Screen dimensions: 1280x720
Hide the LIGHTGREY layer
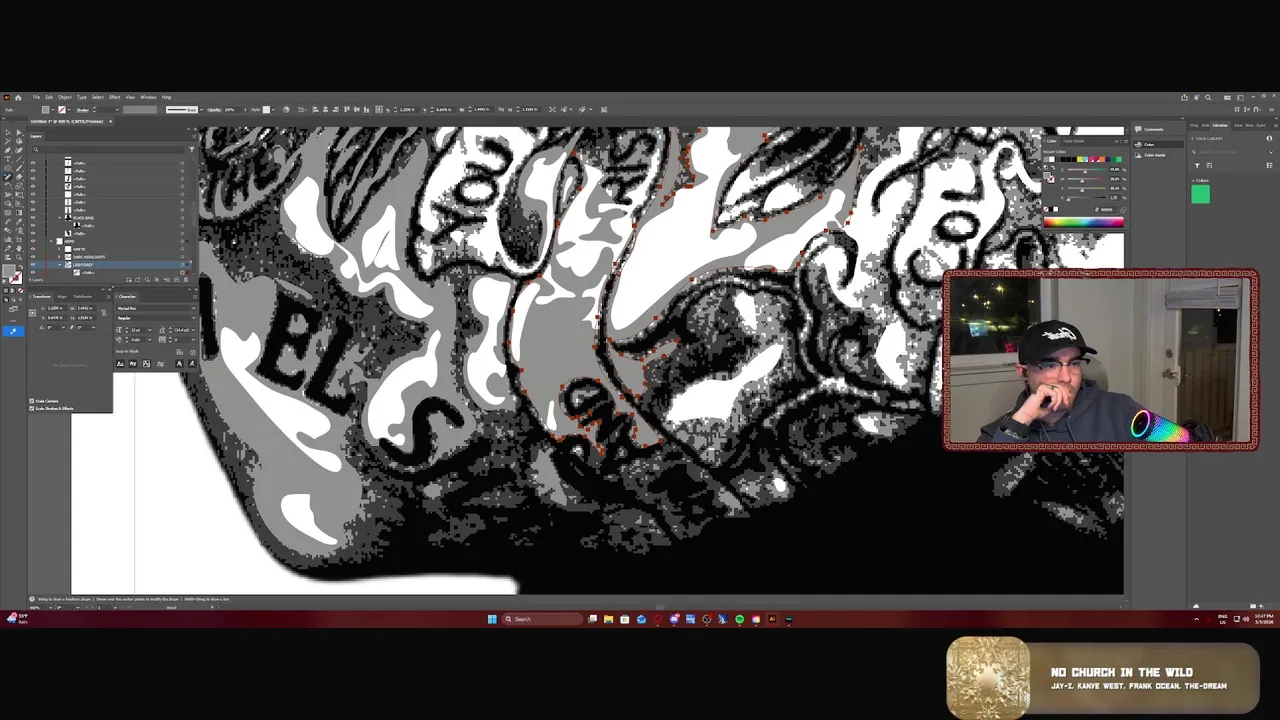coord(33,265)
